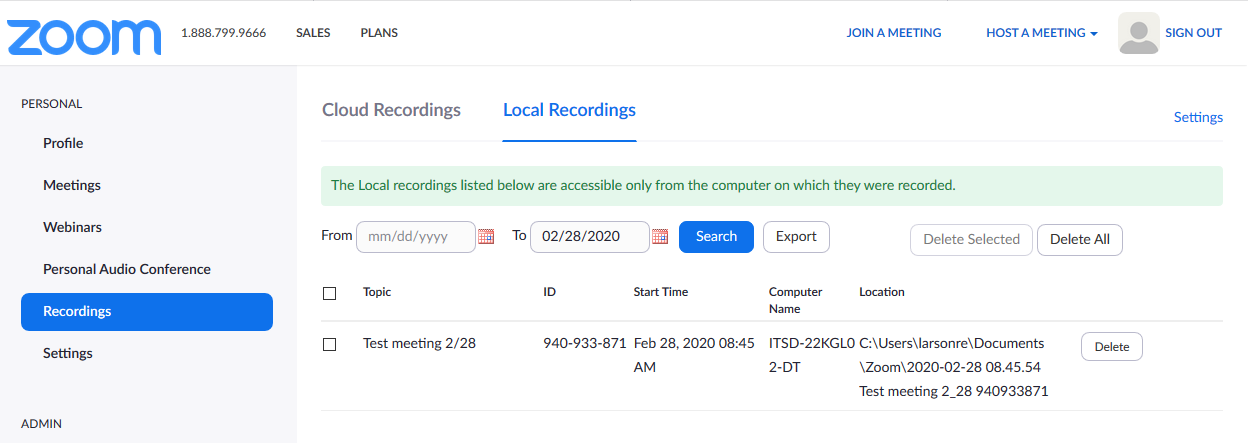Click the From date input field
Screen dimensions: 1248x443
(x=416, y=237)
